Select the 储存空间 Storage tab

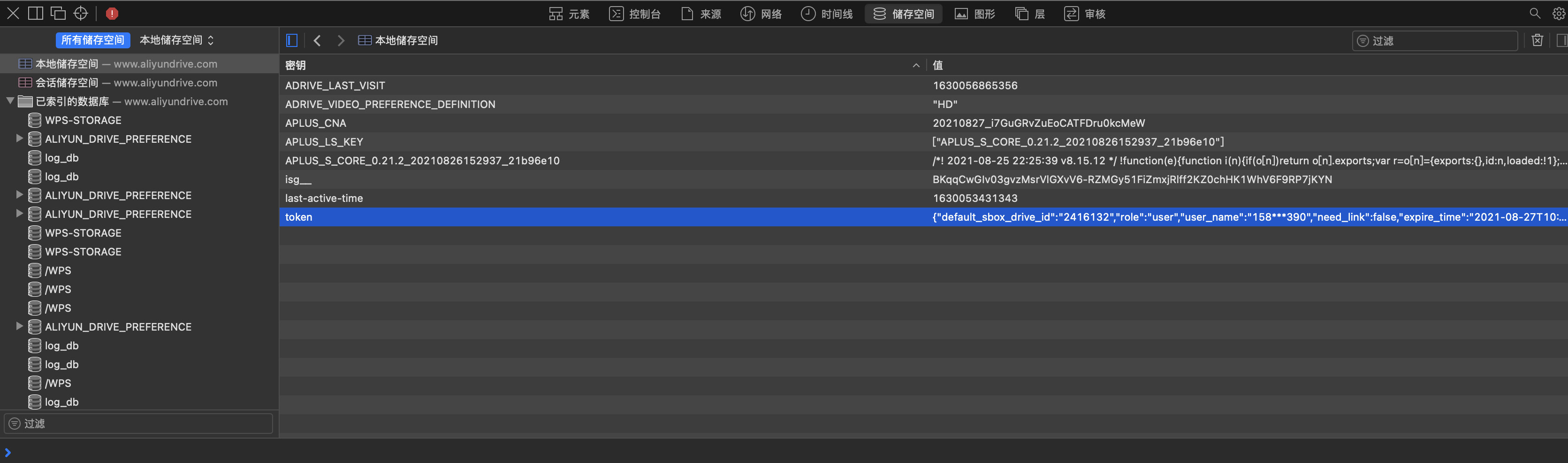[904, 14]
